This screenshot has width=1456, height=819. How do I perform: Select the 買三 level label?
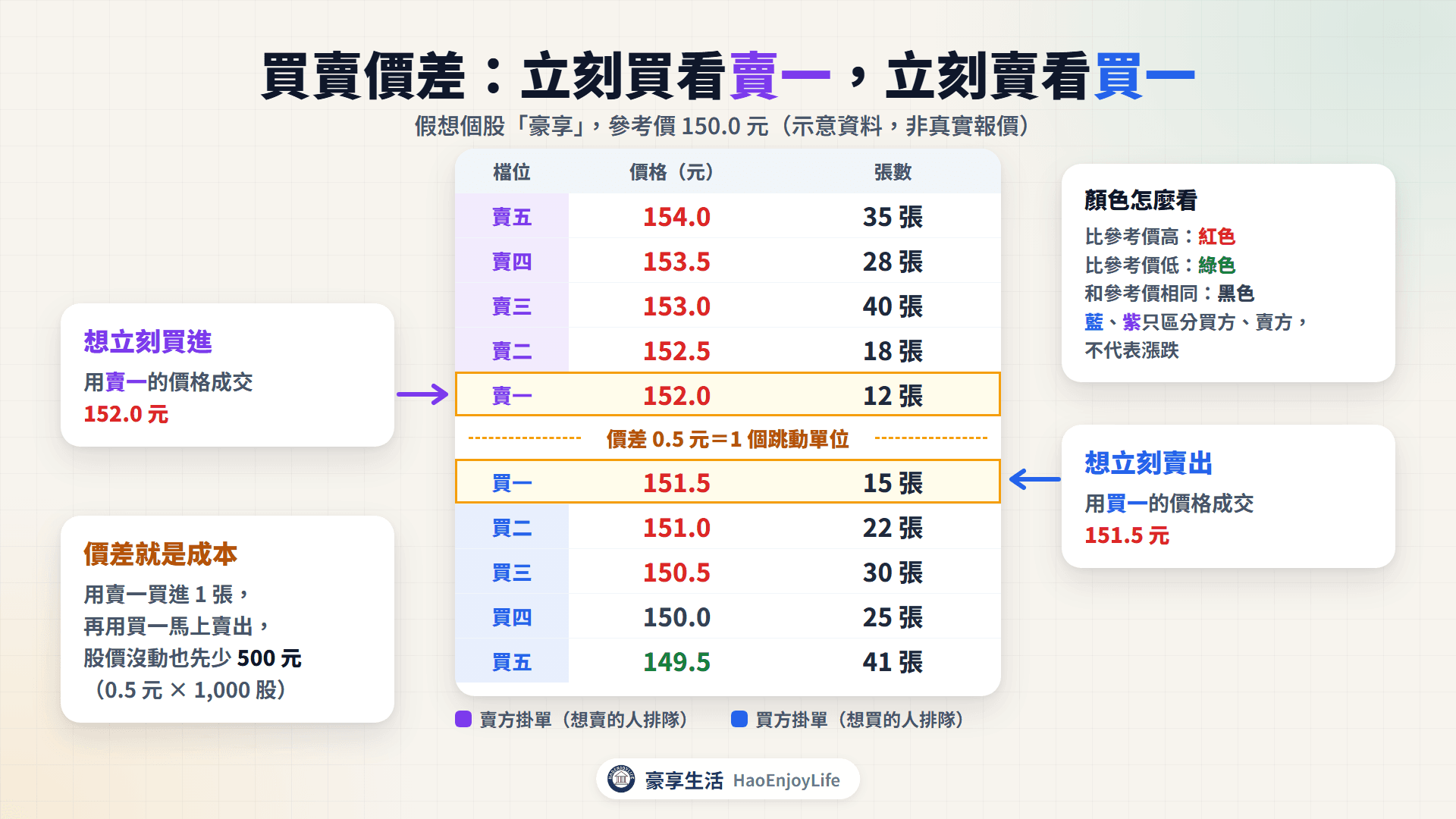[512, 573]
